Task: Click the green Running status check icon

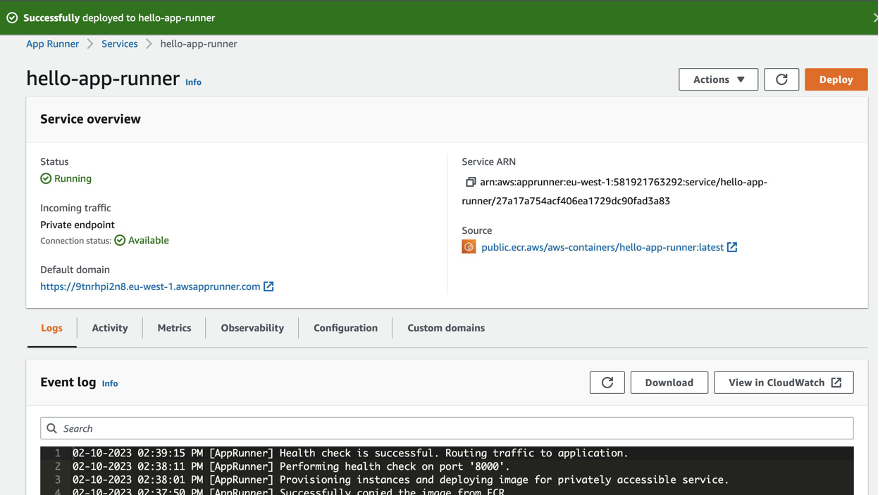Action: tap(46, 178)
